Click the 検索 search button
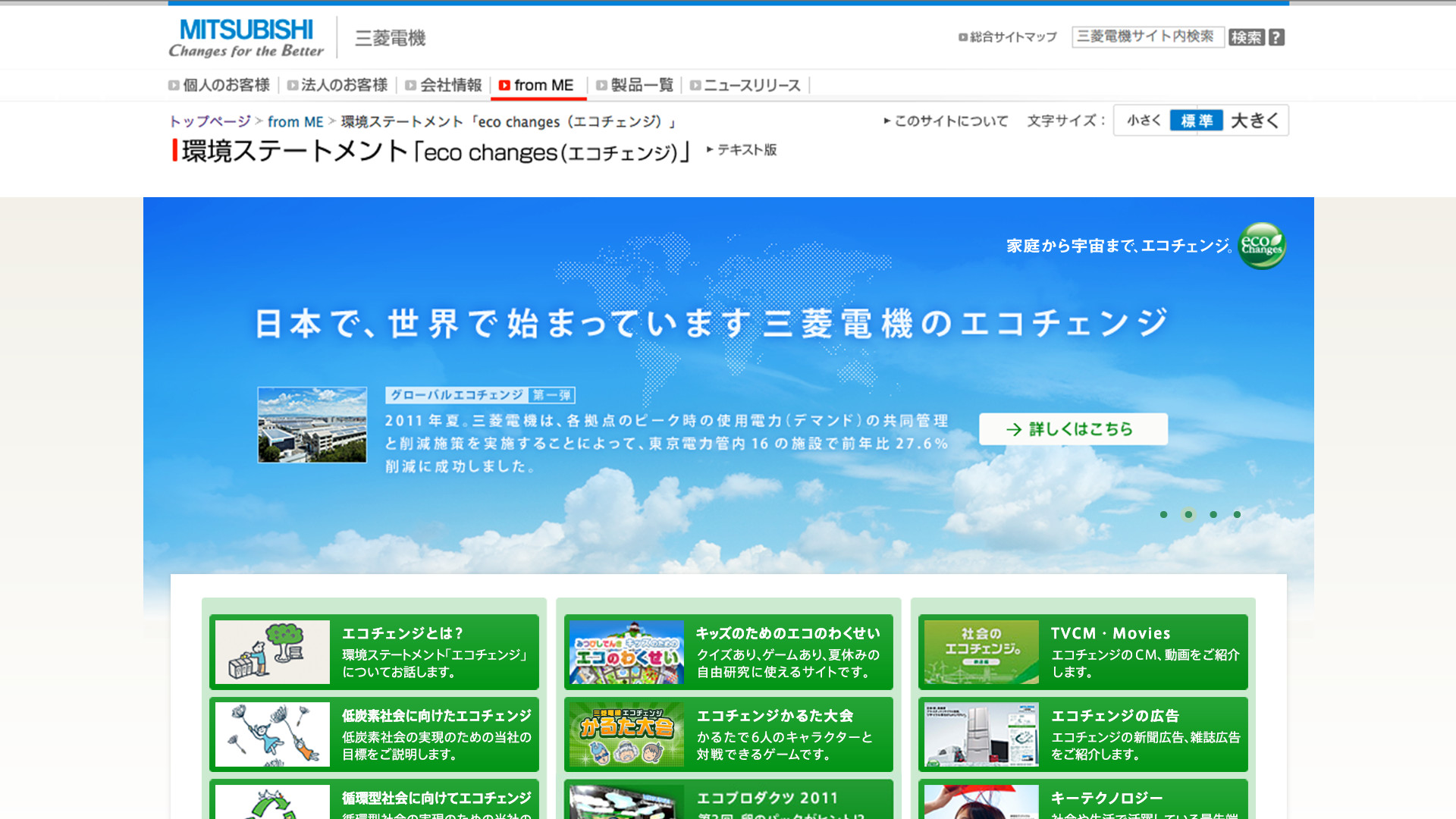Viewport: 1456px width, 819px height. 1247,37
